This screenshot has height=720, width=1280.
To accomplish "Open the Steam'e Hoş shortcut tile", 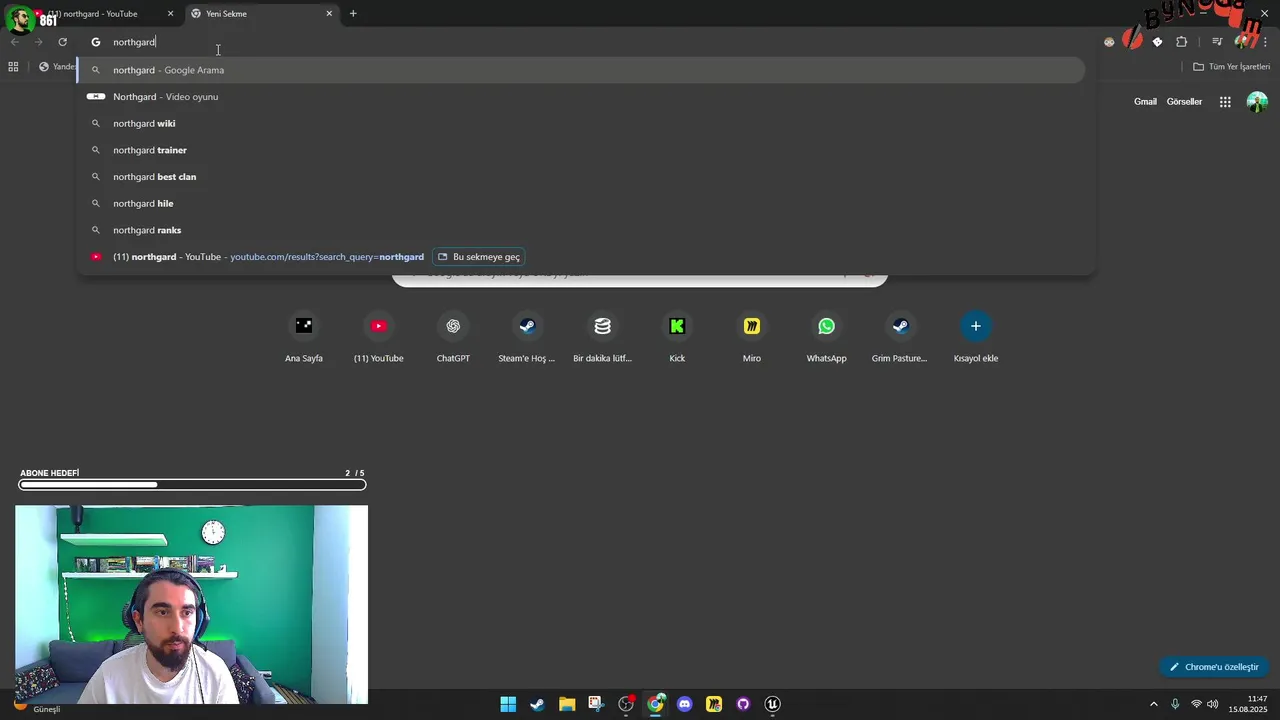I will [x=527, y=338].
